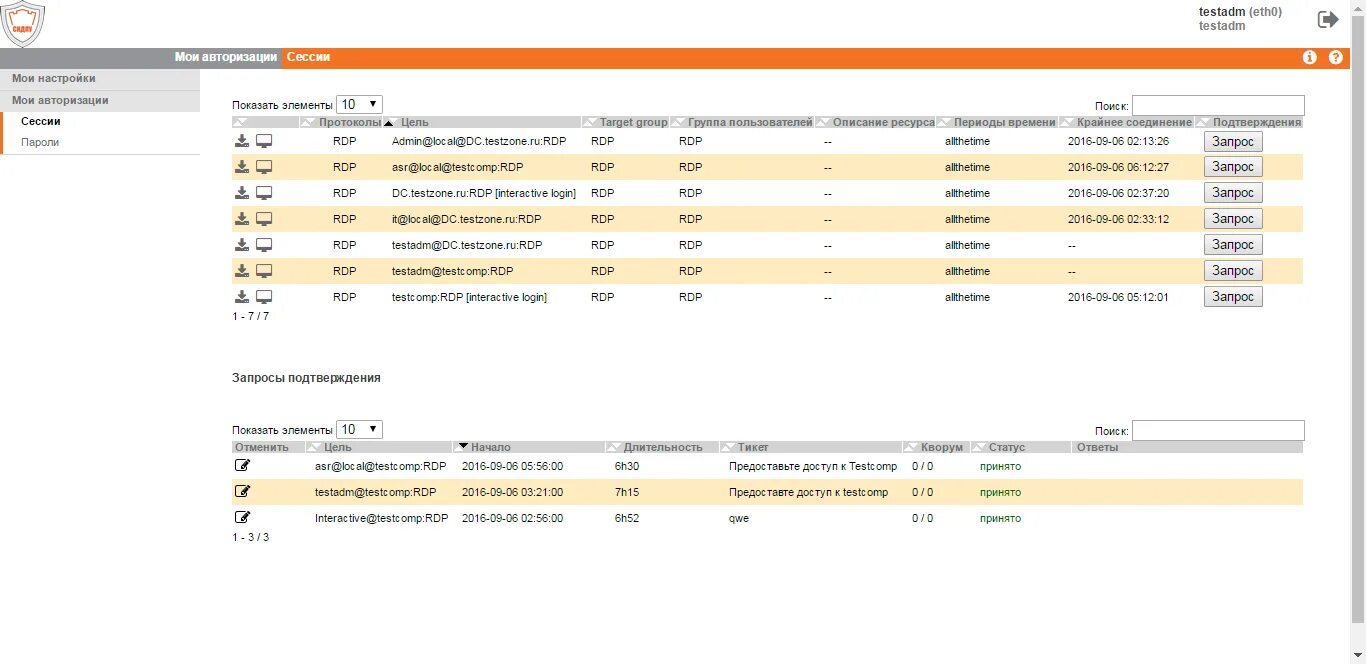Download RDP file for testadm@testcomp:RDP

click(x=242, y=271)
